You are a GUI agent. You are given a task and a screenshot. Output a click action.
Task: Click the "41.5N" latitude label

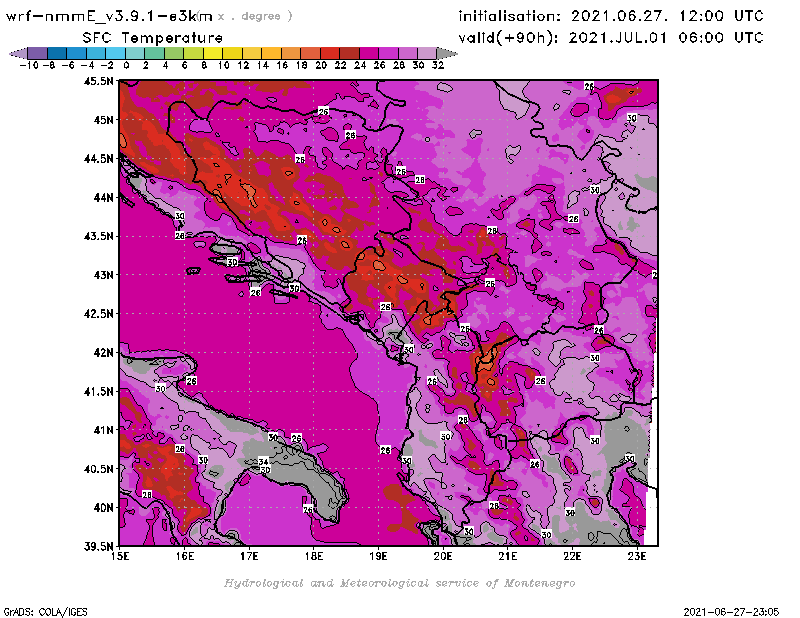pos(98,391)
